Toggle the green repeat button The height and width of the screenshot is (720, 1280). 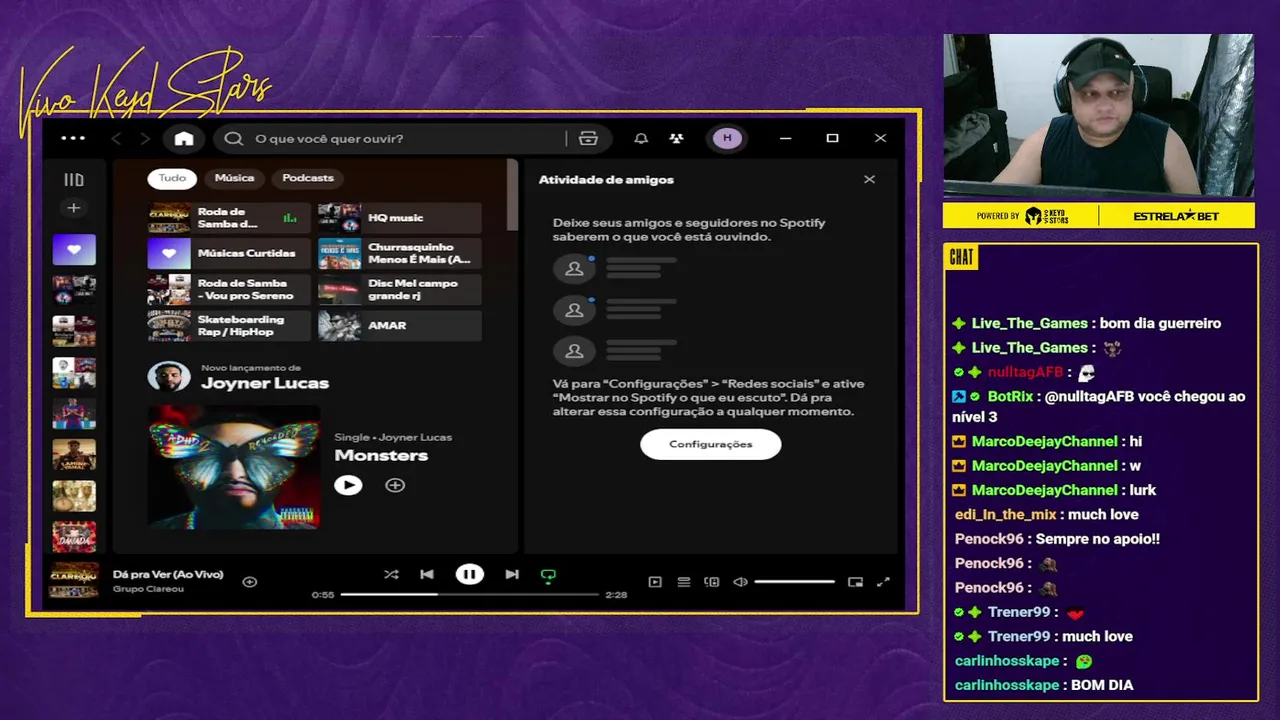pos(548,575)
